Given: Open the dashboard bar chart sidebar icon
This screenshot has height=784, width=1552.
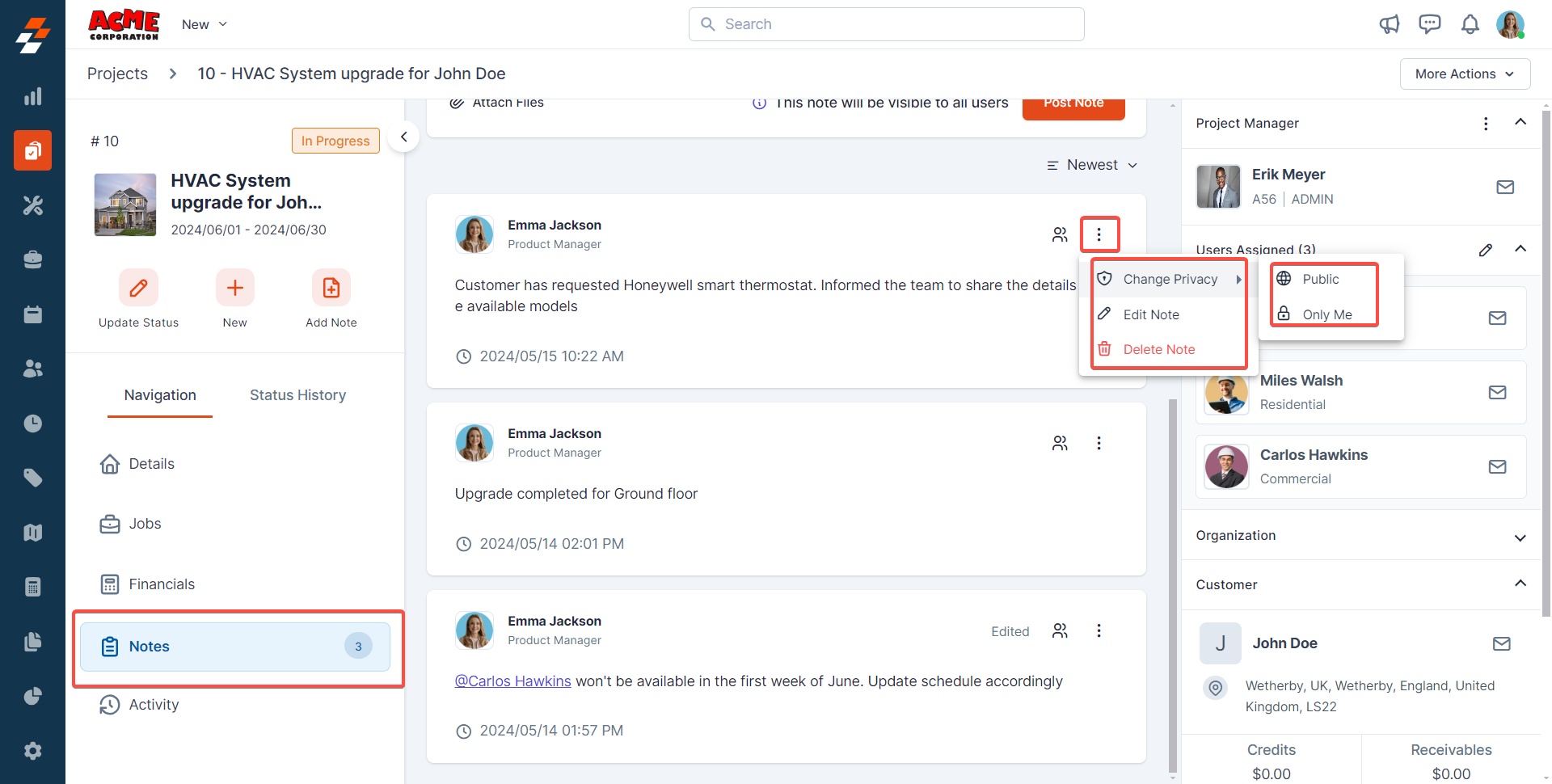Looking at the screenshot, I should point(32,96).
